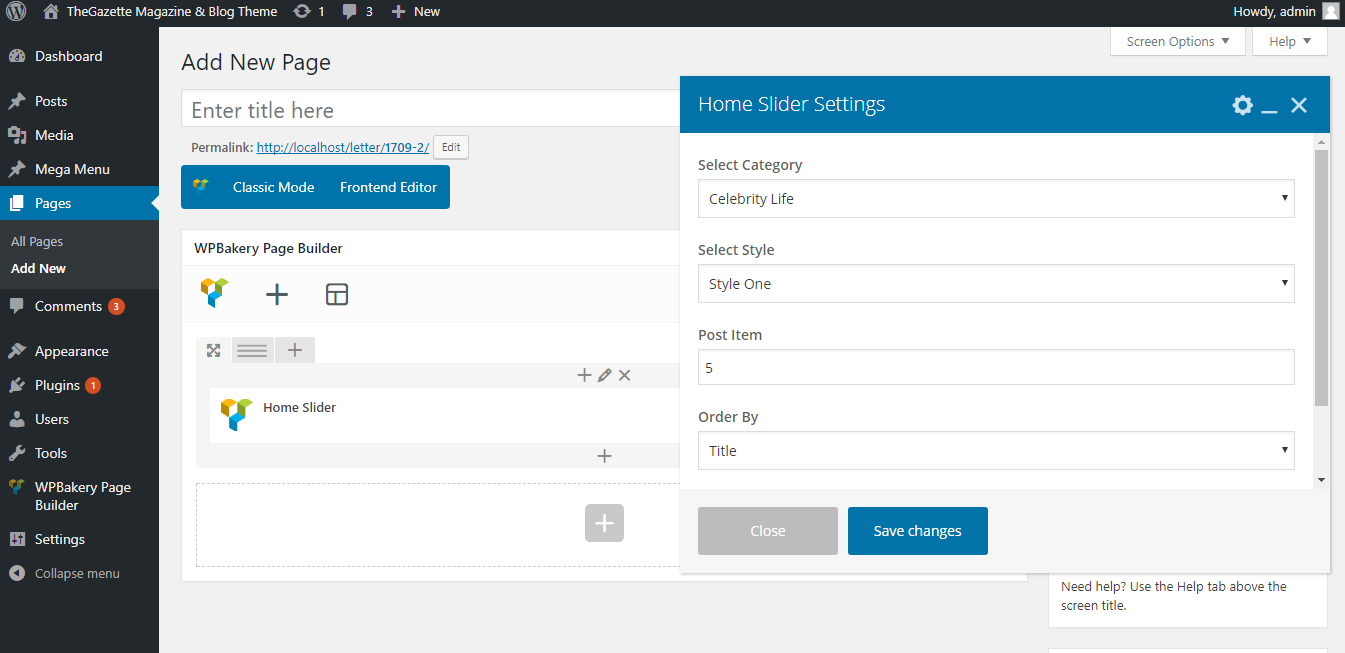Click the Save changes button
This screenshot has height=653, width=1345.
[x=917, y=531]
